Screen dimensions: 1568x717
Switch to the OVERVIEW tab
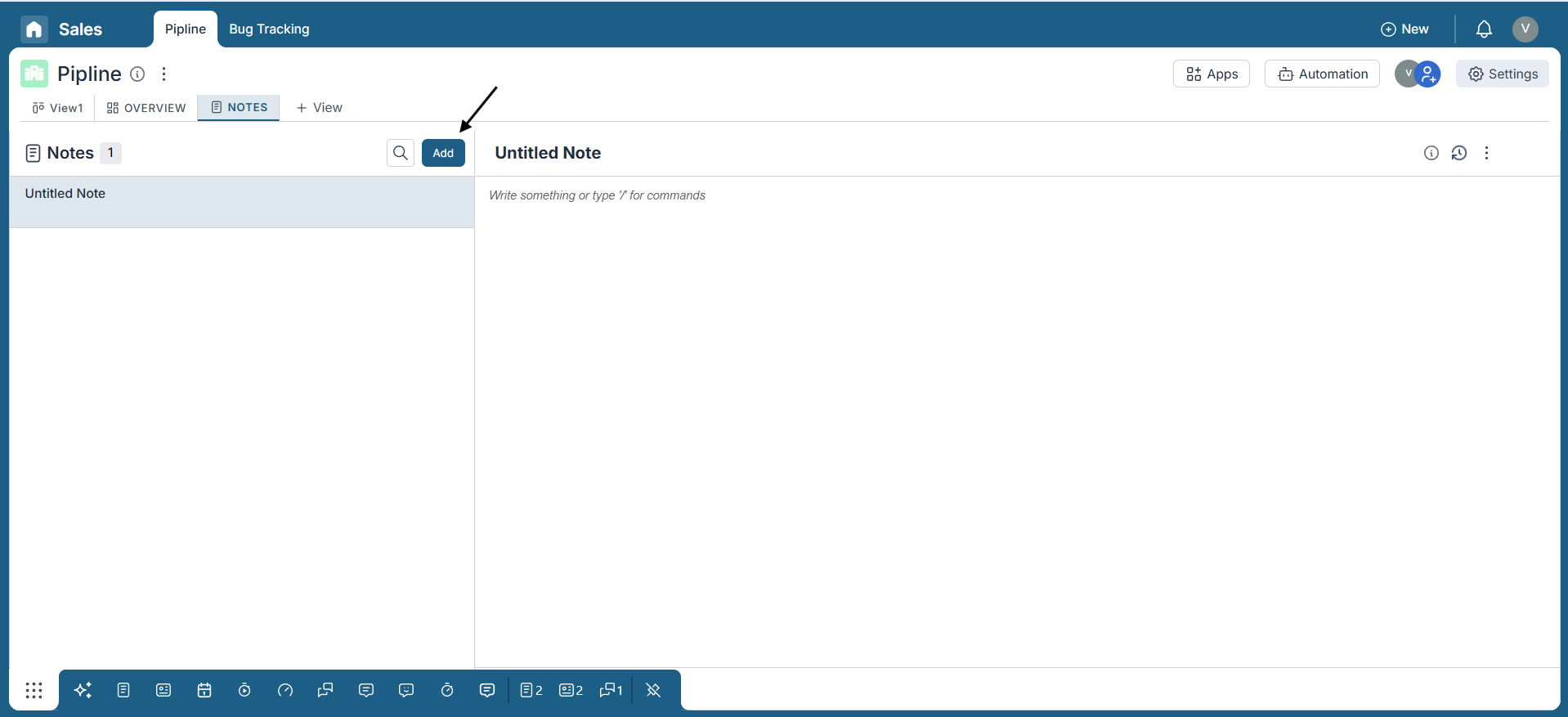[x=146, y=108]
